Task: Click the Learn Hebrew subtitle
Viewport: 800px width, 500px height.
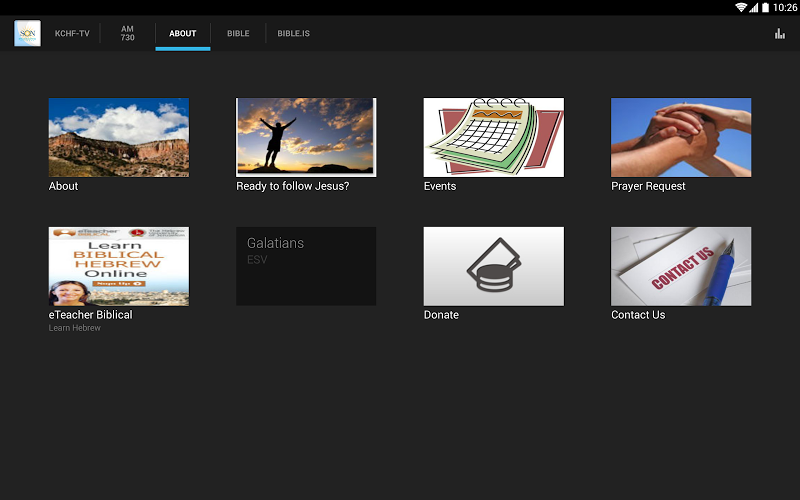Action: (74, 328)
